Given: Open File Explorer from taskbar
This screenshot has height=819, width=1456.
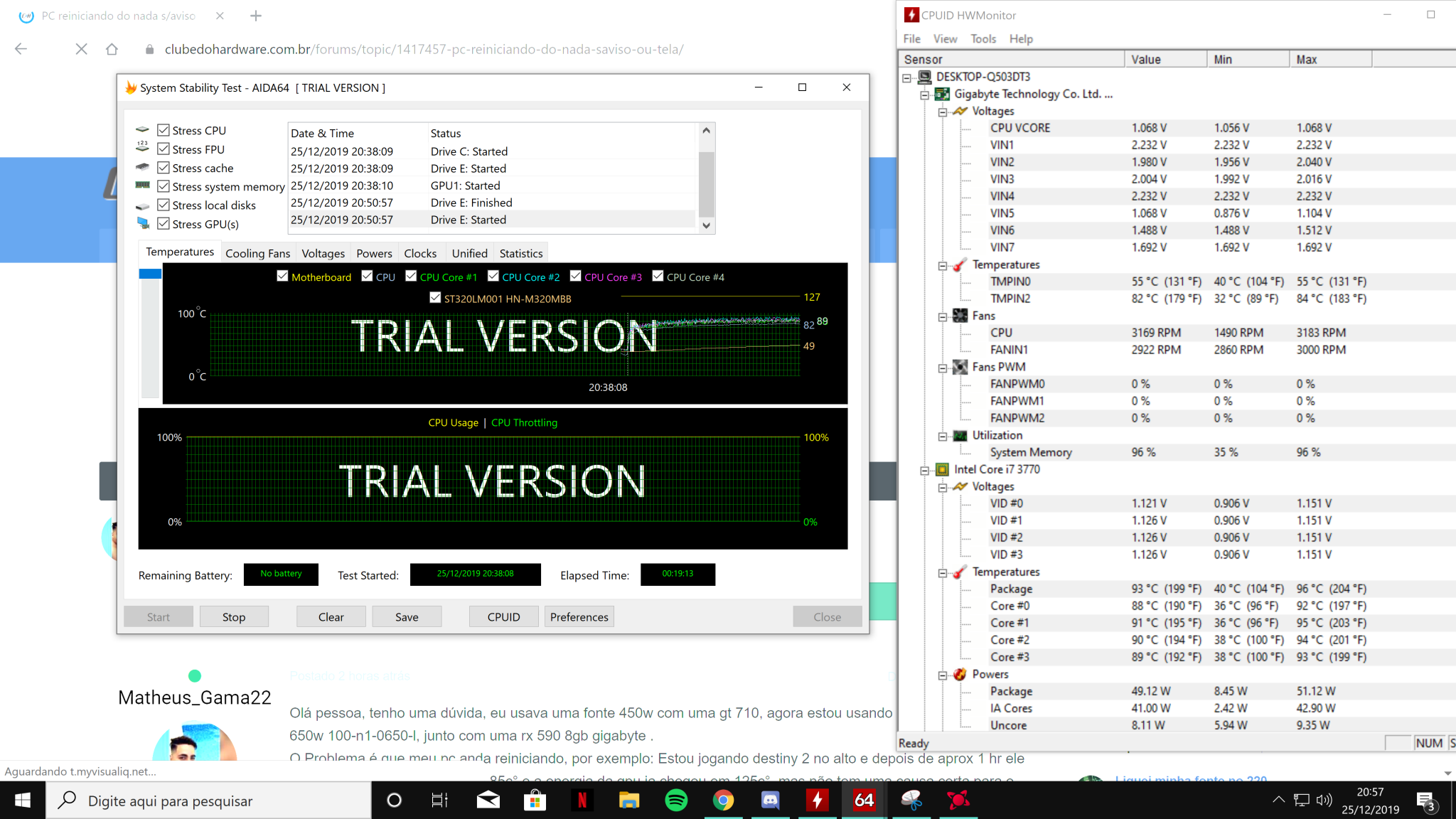Looking at the screenshot, I should (628, 801).
